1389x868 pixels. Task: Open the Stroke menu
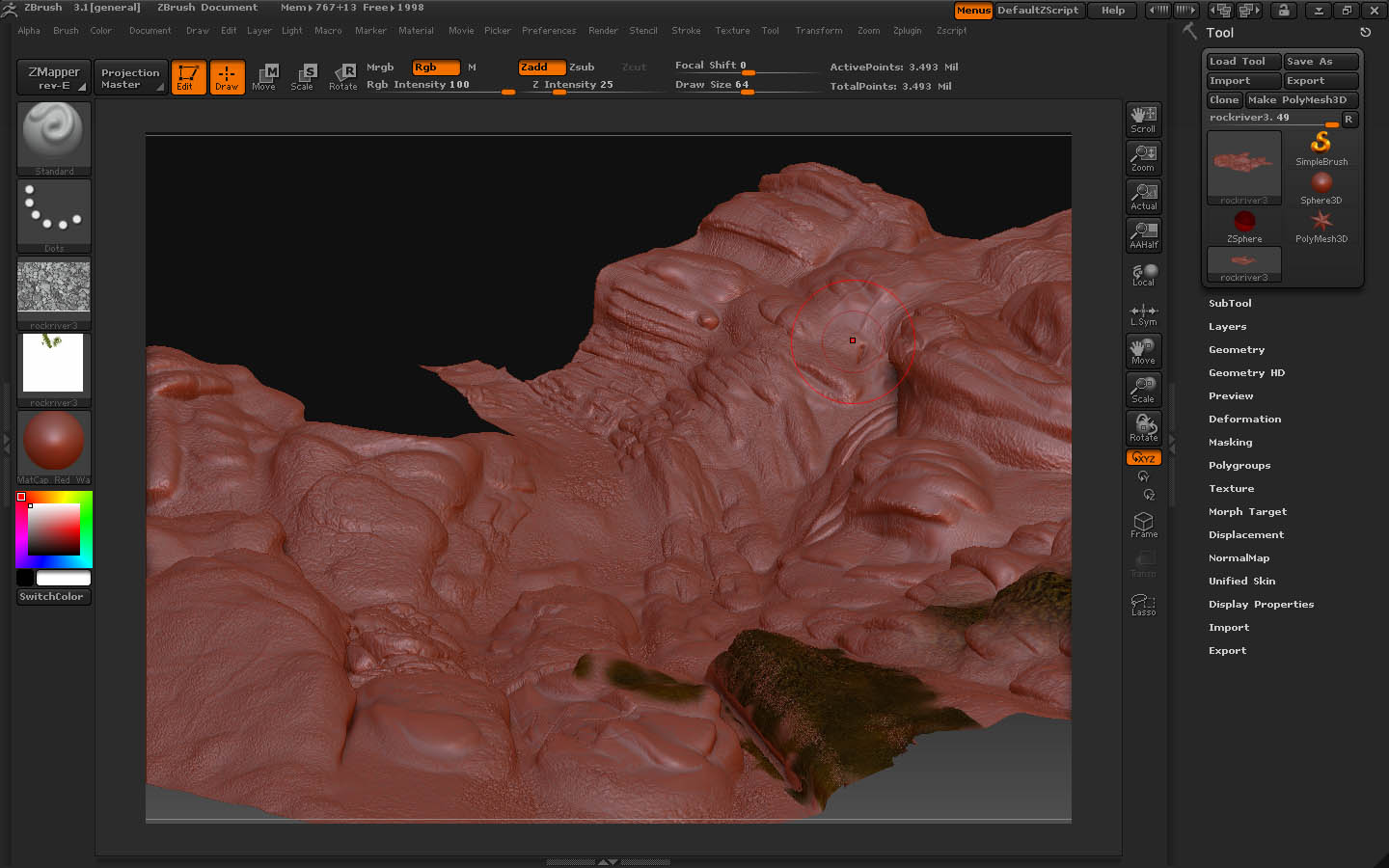click(686, 31)
